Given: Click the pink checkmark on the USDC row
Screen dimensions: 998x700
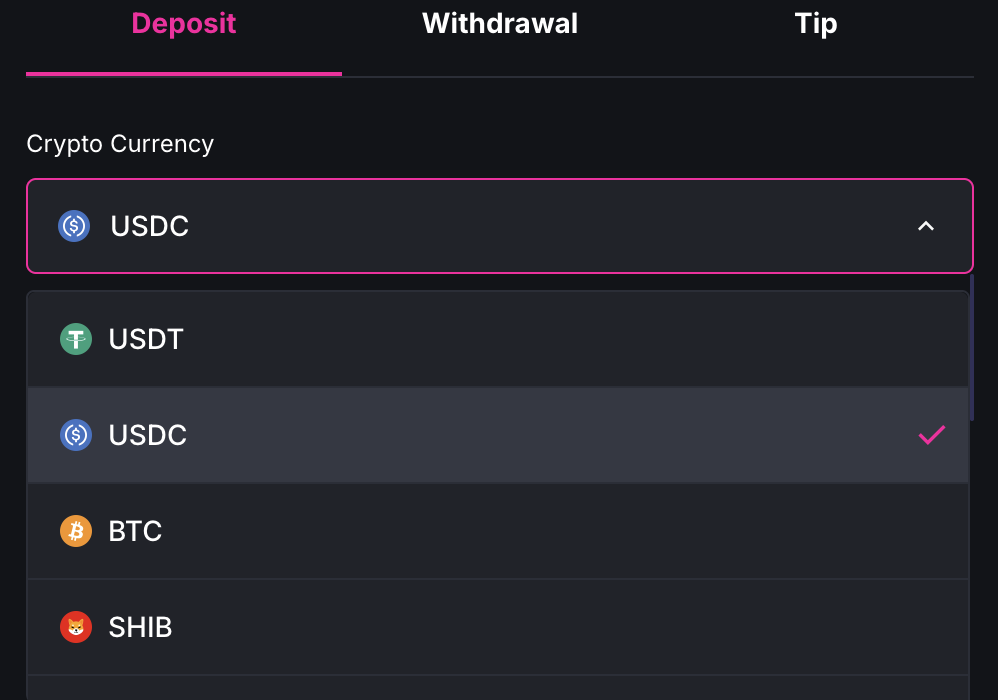Looking at the screenshot, I should [931, 435].
